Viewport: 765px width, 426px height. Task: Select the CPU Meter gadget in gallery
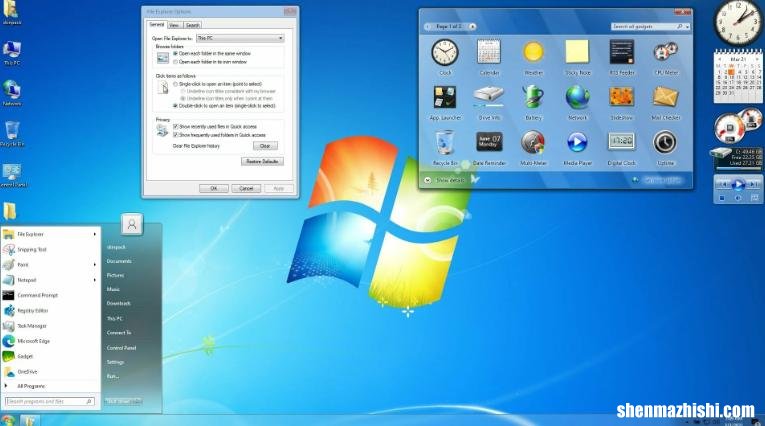pos(666,52)
